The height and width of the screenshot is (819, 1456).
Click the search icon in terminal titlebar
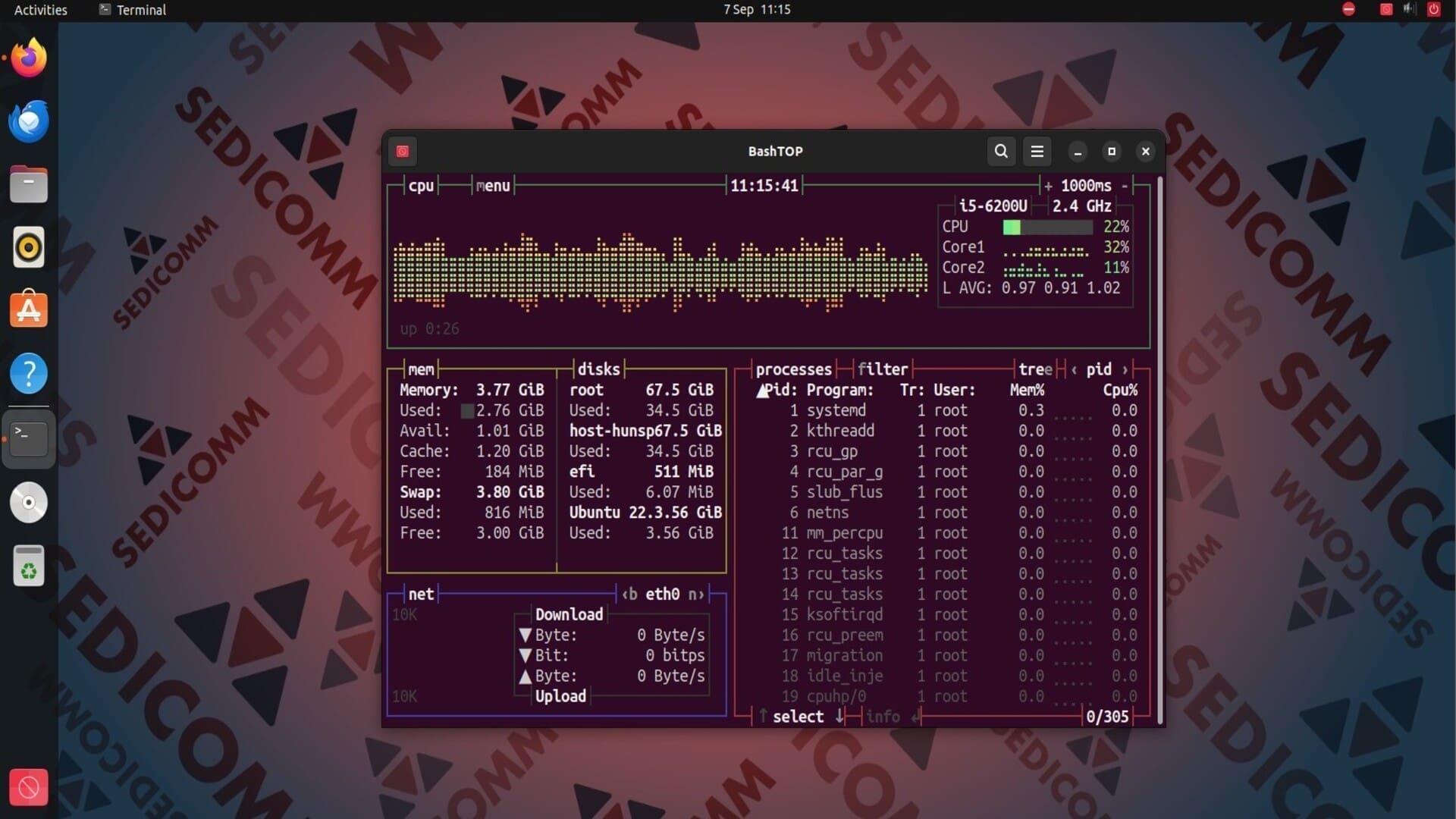tap(1001, 151)
